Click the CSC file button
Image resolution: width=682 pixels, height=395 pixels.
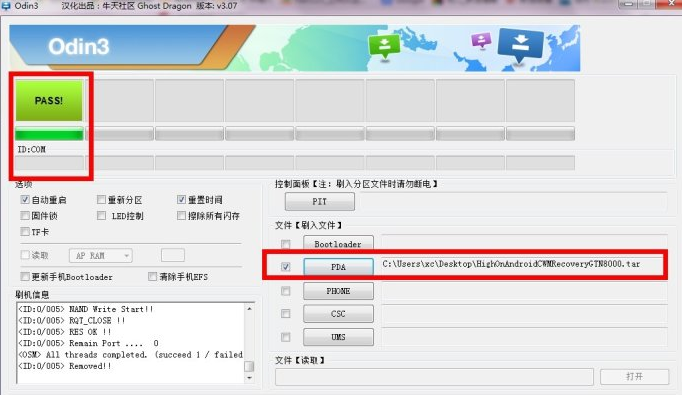click(x=338, y=314)
